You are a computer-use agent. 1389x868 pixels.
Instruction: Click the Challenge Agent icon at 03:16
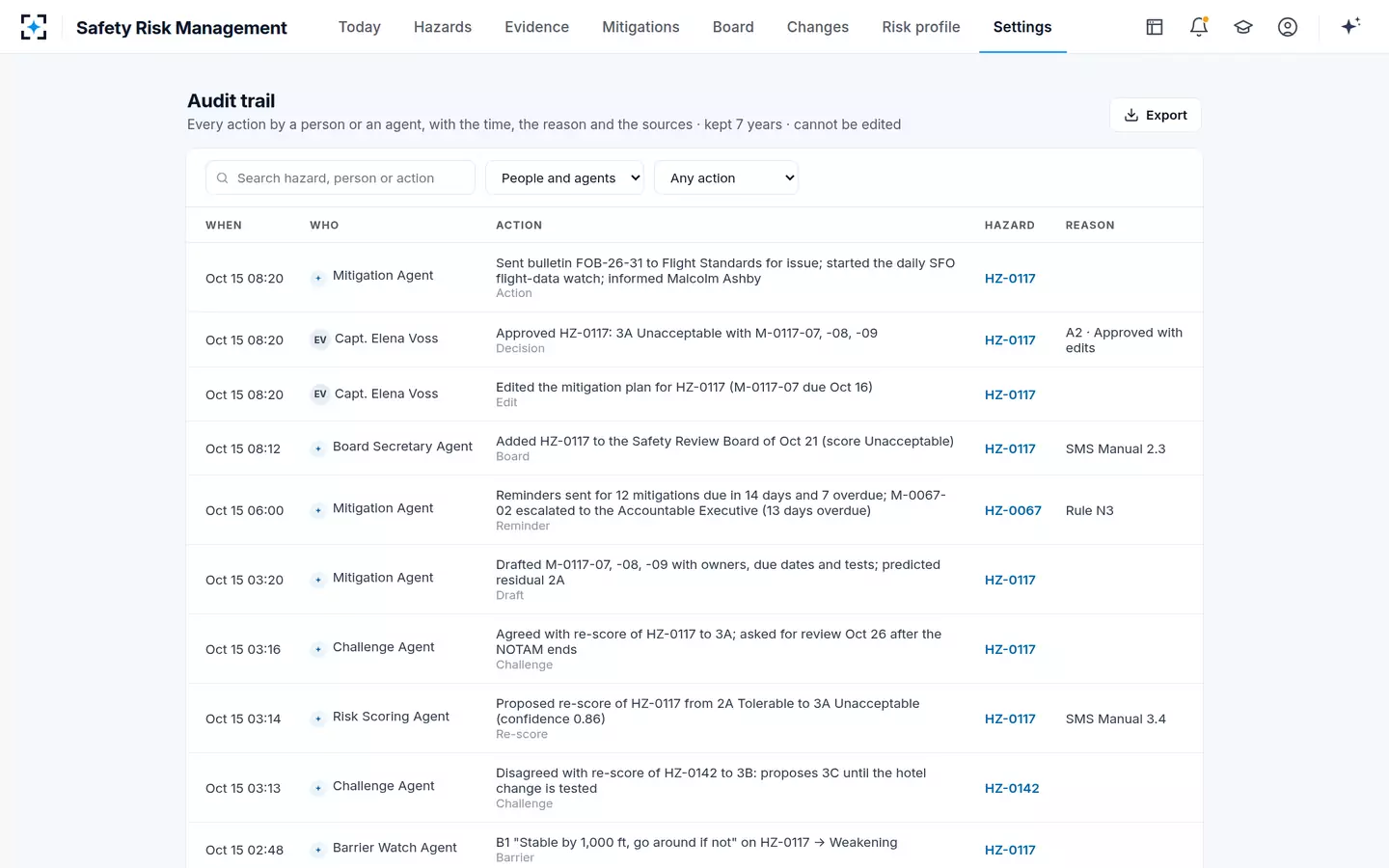coord(318,649)
